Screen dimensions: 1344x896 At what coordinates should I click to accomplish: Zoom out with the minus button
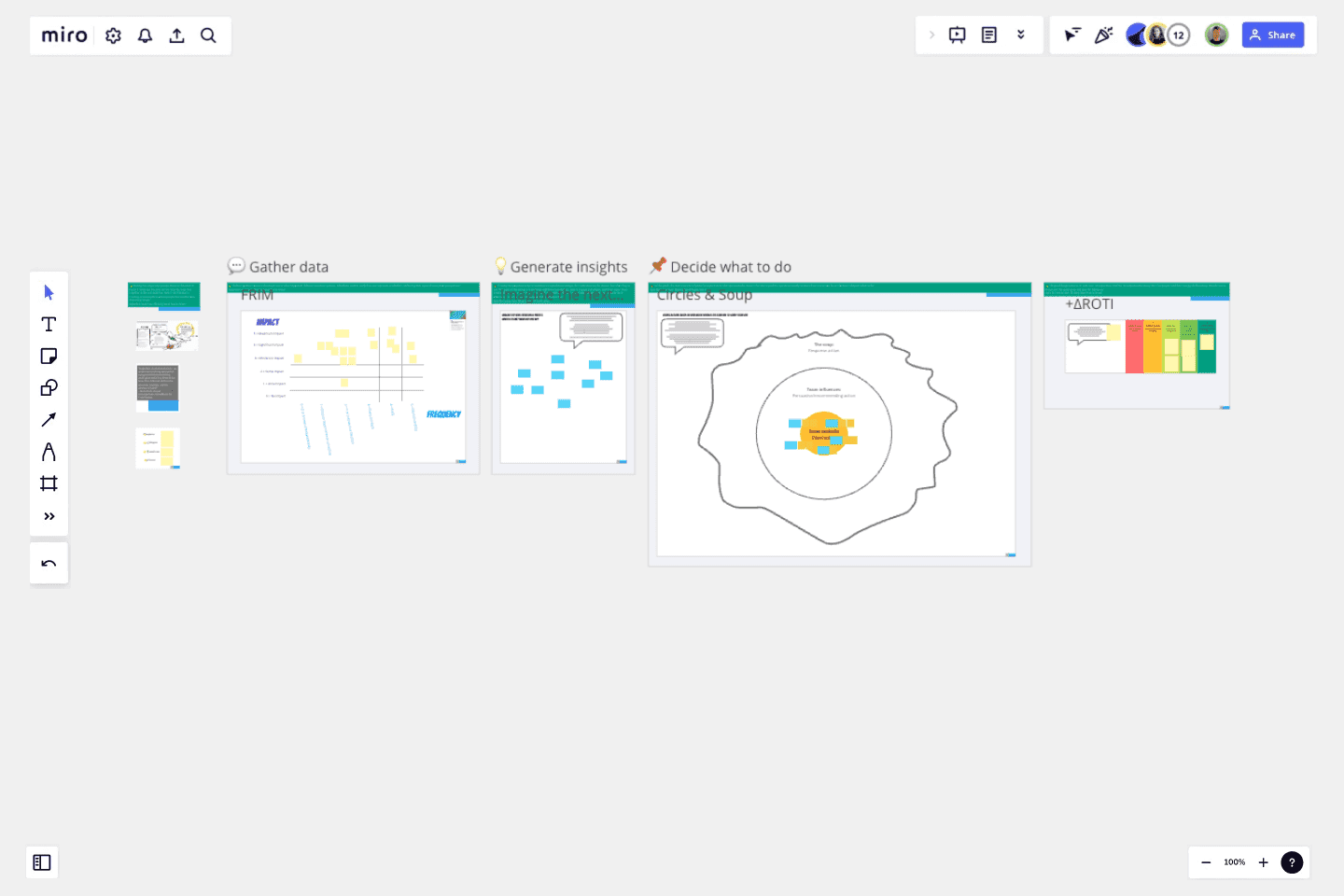(x=1206, y=862)
